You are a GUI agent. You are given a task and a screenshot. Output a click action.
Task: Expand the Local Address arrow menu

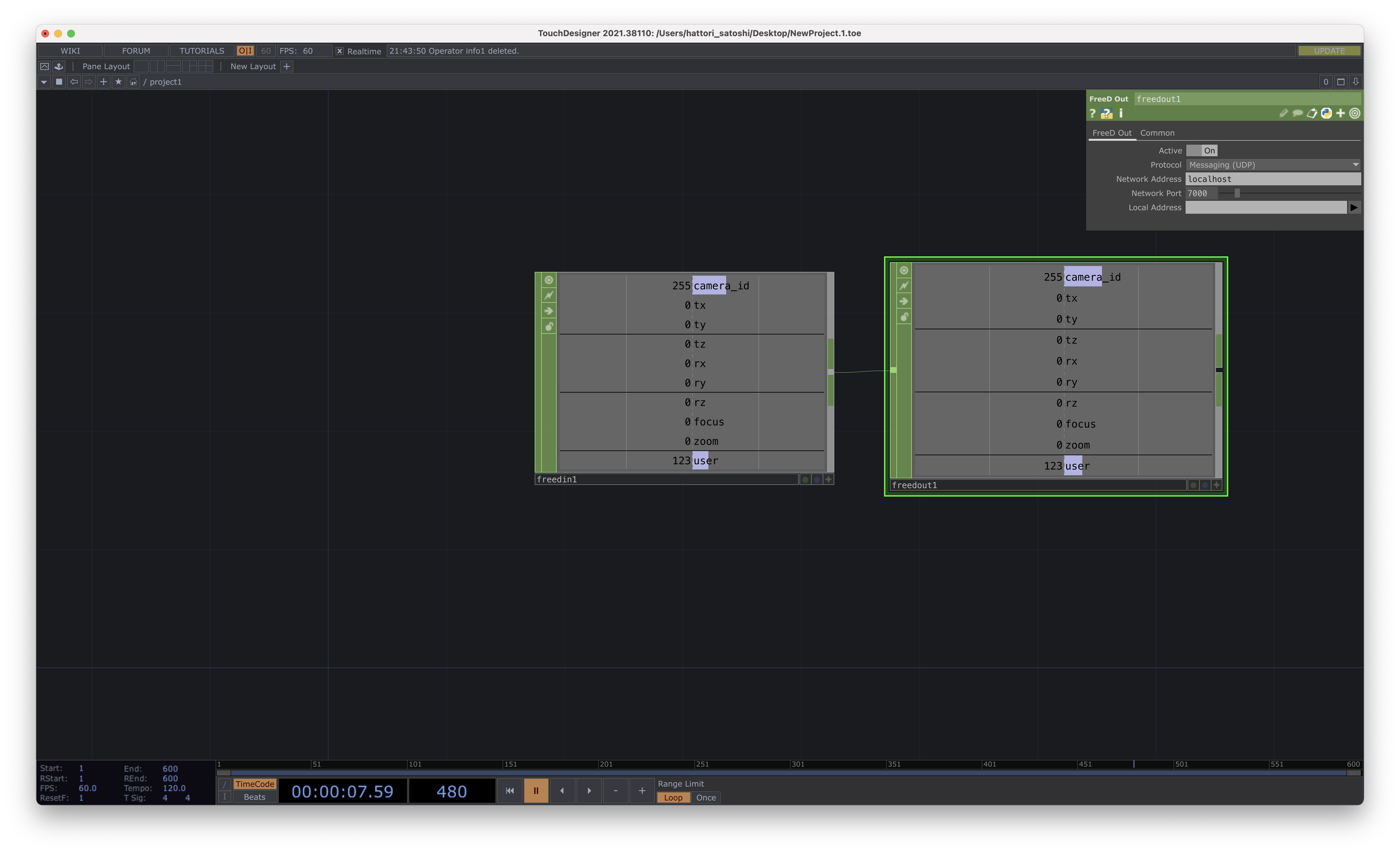coord(1354,207)
